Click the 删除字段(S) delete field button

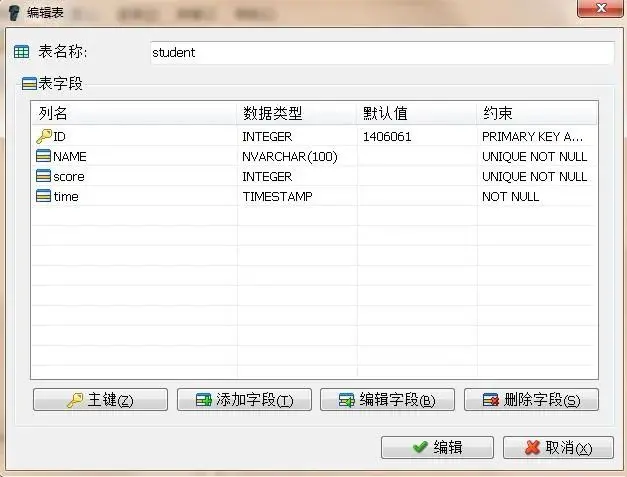tap(531, 399)
